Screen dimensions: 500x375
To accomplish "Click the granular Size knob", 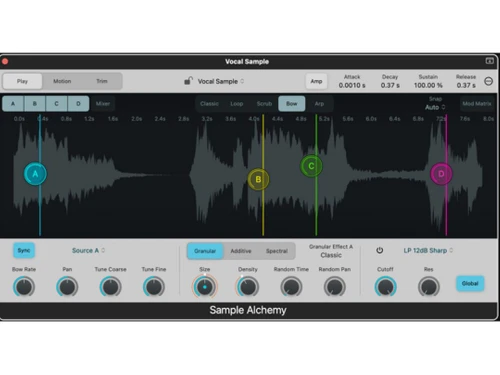I will coord(205,287).
